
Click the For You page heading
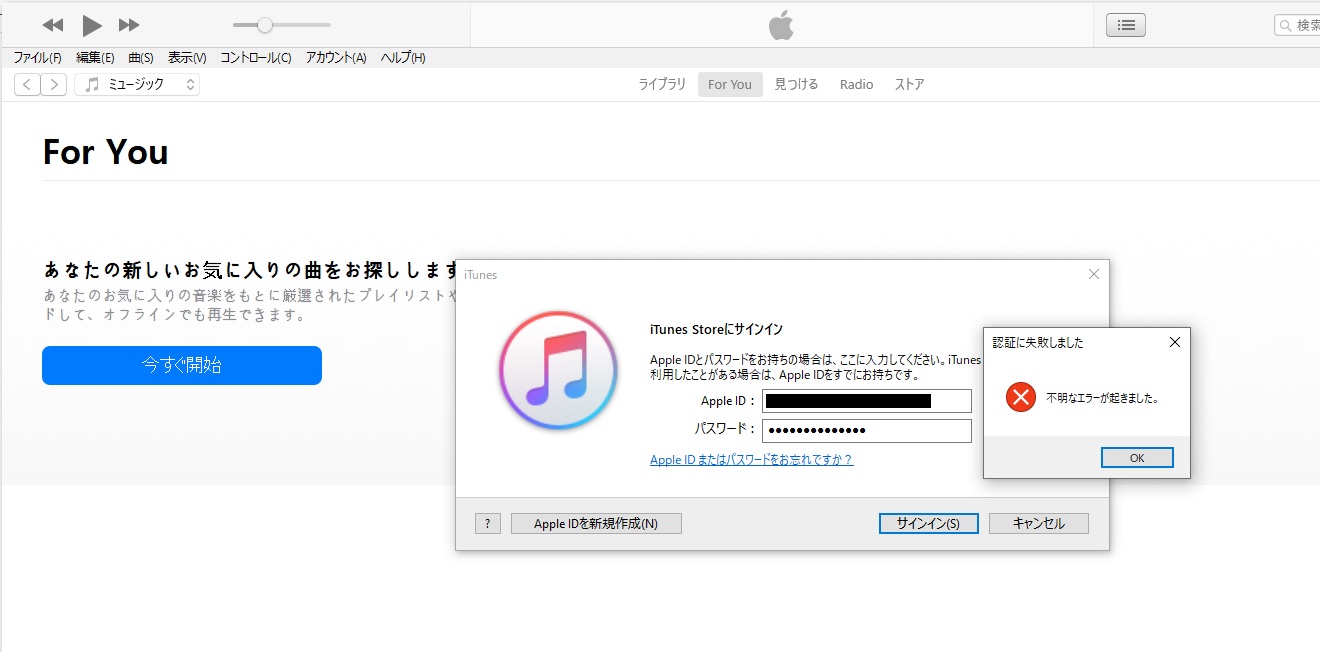tap(105, 152)
